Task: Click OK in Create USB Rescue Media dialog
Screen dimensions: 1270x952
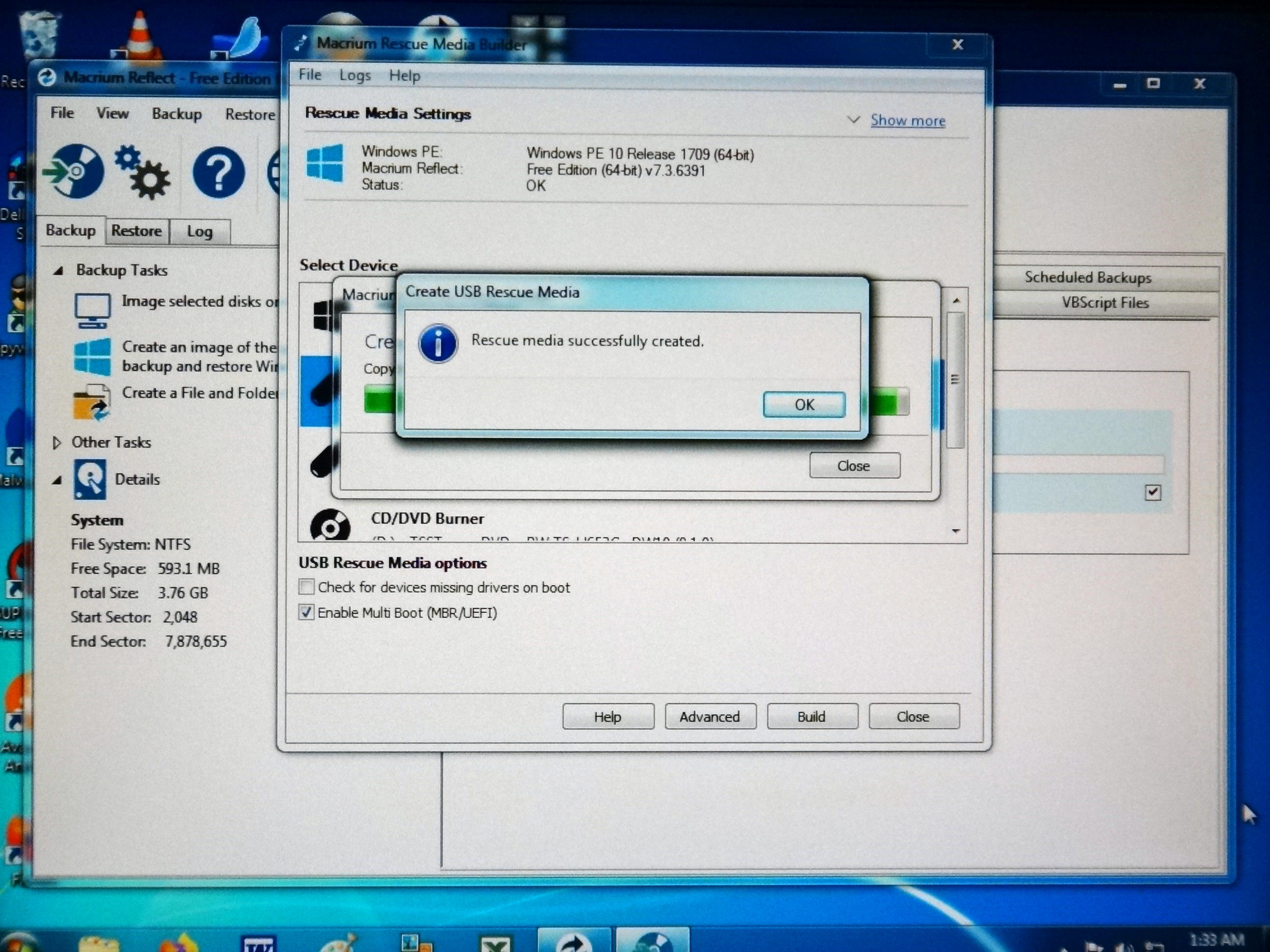Action: (804, 405)
